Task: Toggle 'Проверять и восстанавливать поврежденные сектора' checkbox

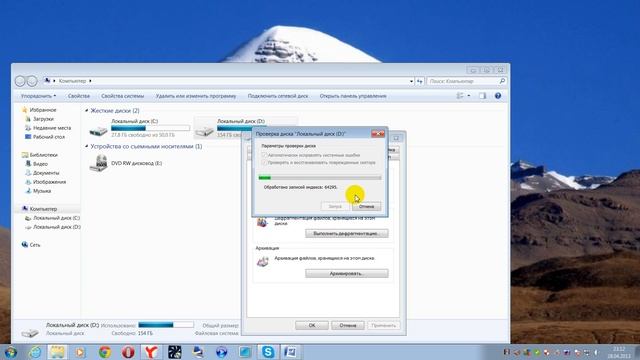Action: click(264, 162)
